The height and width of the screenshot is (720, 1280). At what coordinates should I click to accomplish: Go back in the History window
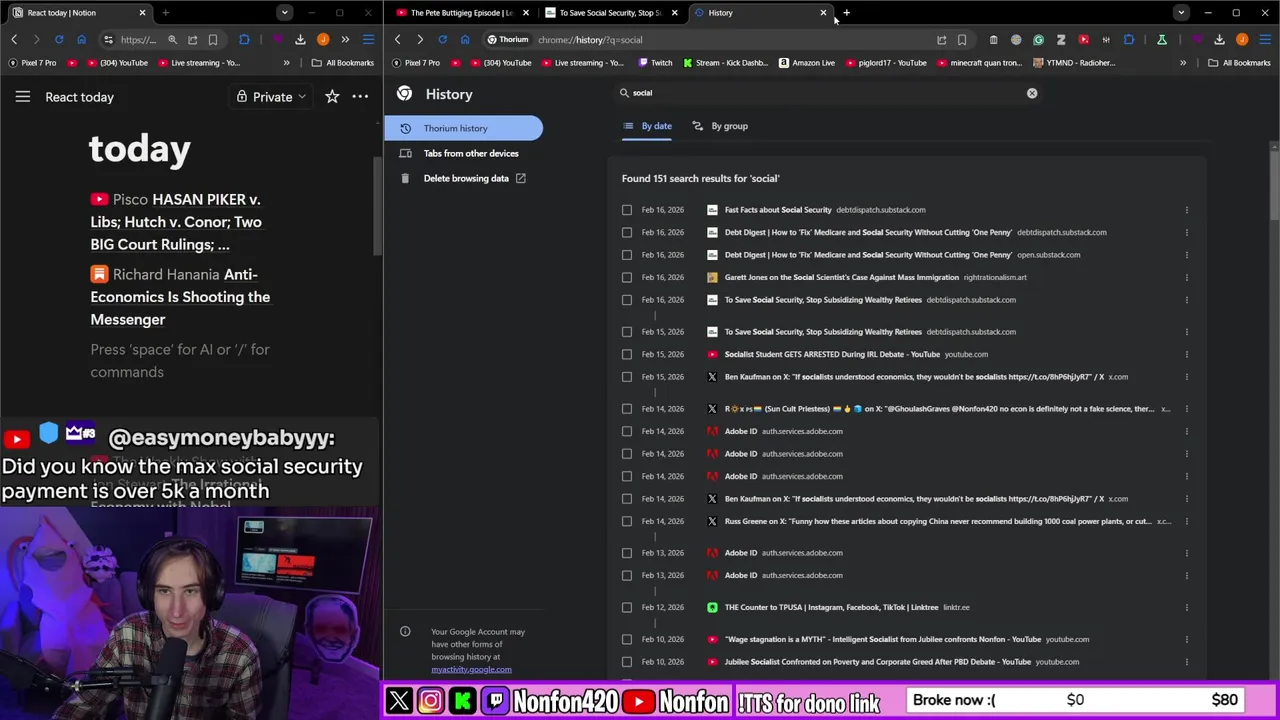click(x=397, y=39)
